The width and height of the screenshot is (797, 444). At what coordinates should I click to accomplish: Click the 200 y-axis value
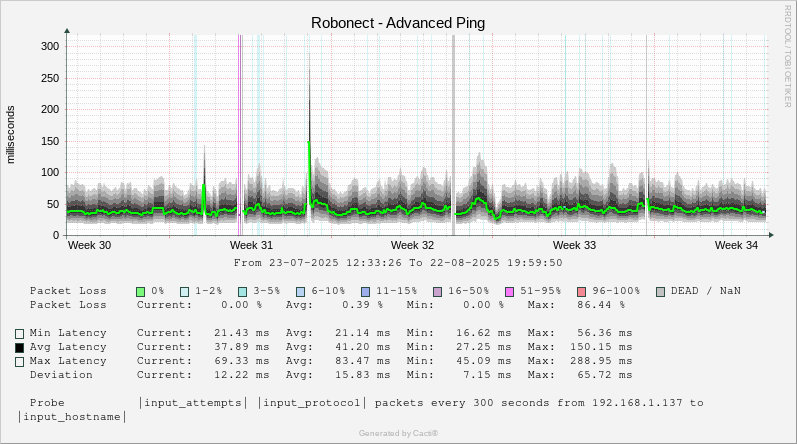[x=50, y=109]
